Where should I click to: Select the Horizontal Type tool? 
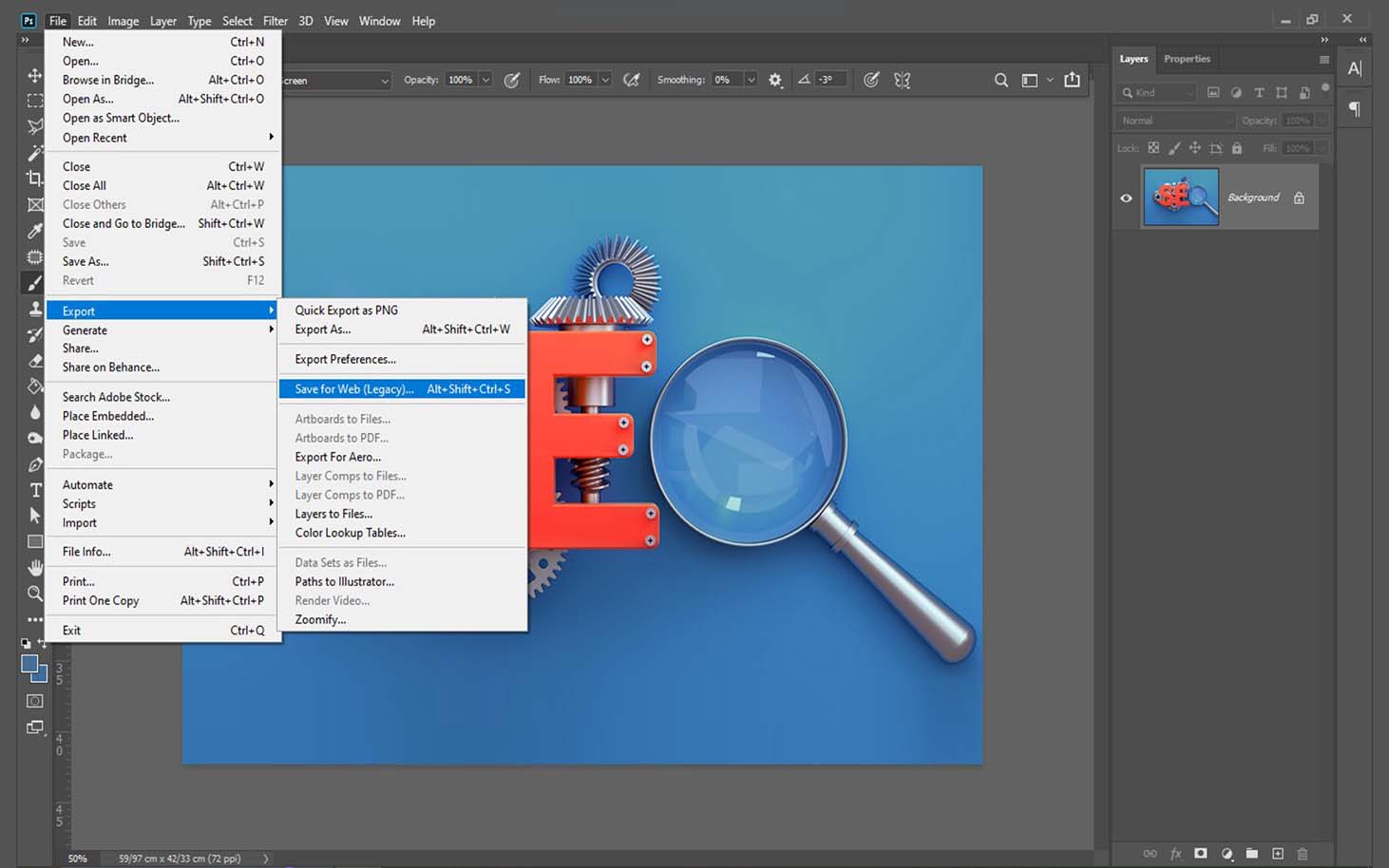point(35,490)
